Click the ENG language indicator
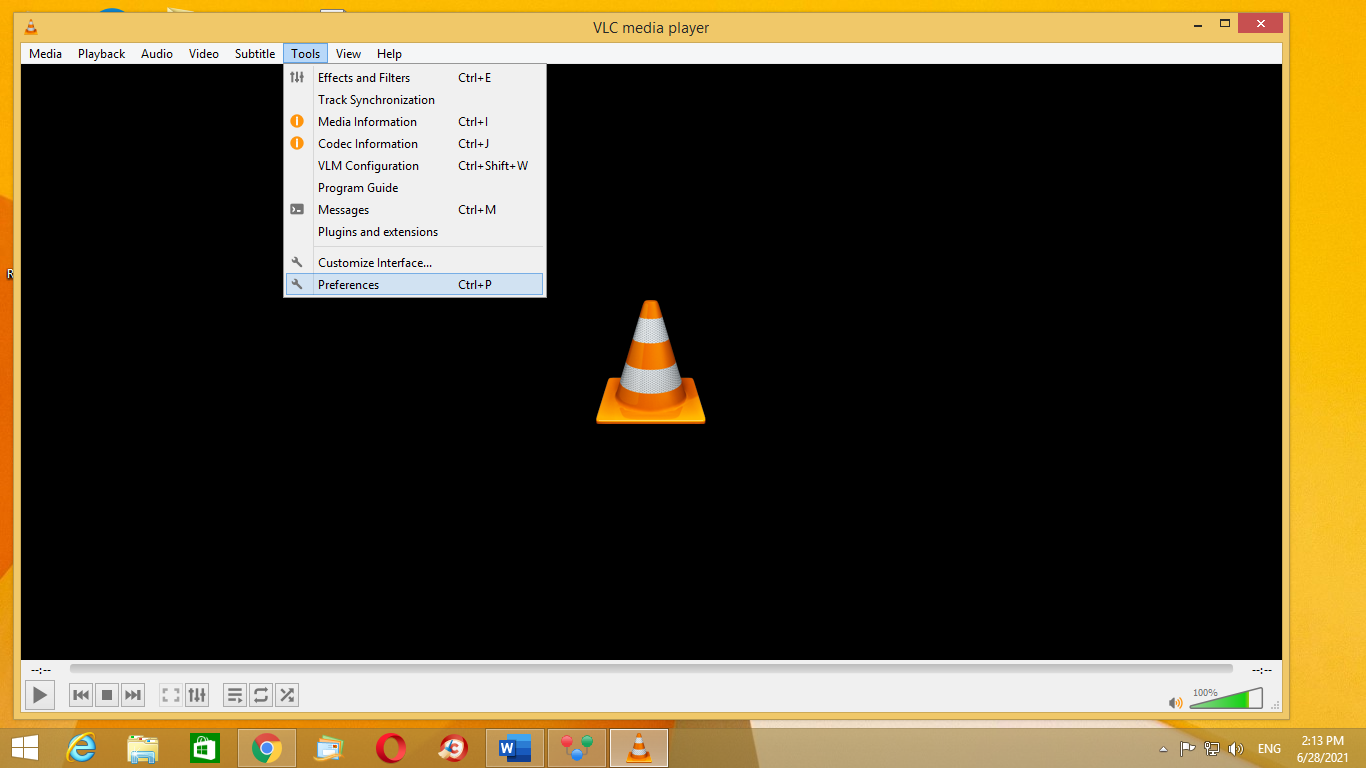1366x768 pixels. click(1269, 749)
